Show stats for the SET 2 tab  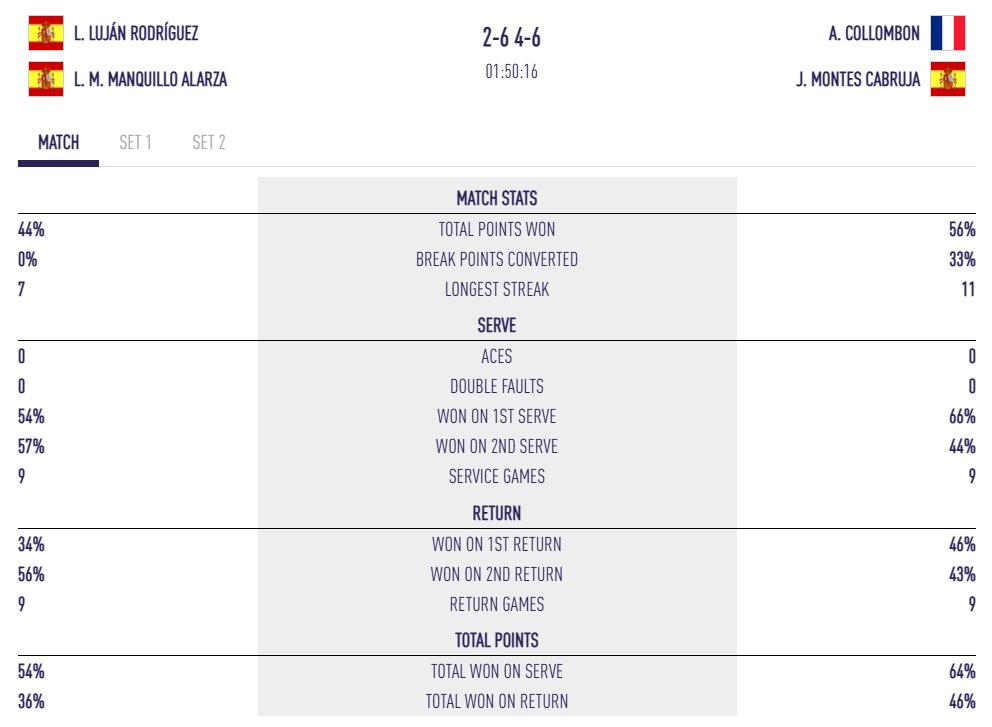(208, 142)
